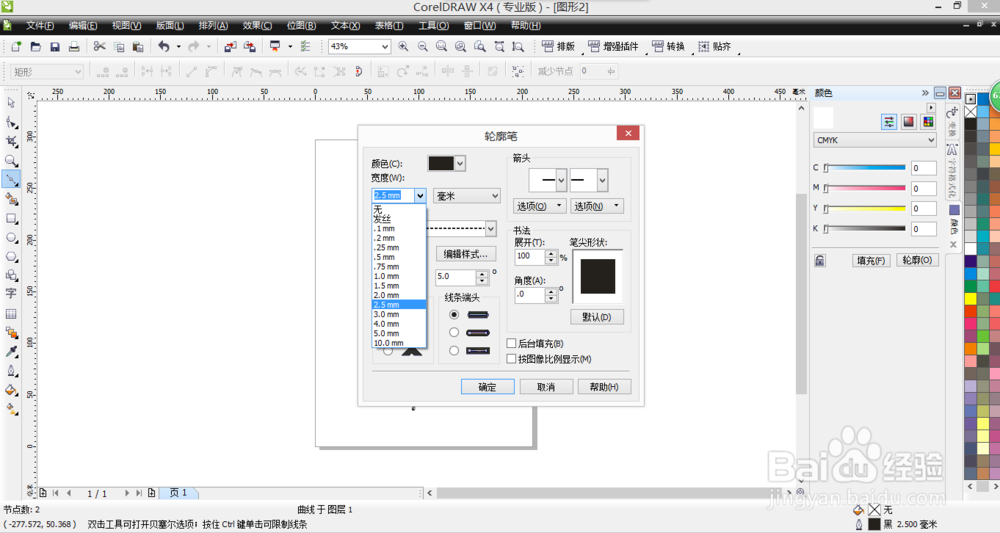Click the 帮助(H) button in the dialog
Screen dimensions: 1000x533
click(x=605, y=387)
